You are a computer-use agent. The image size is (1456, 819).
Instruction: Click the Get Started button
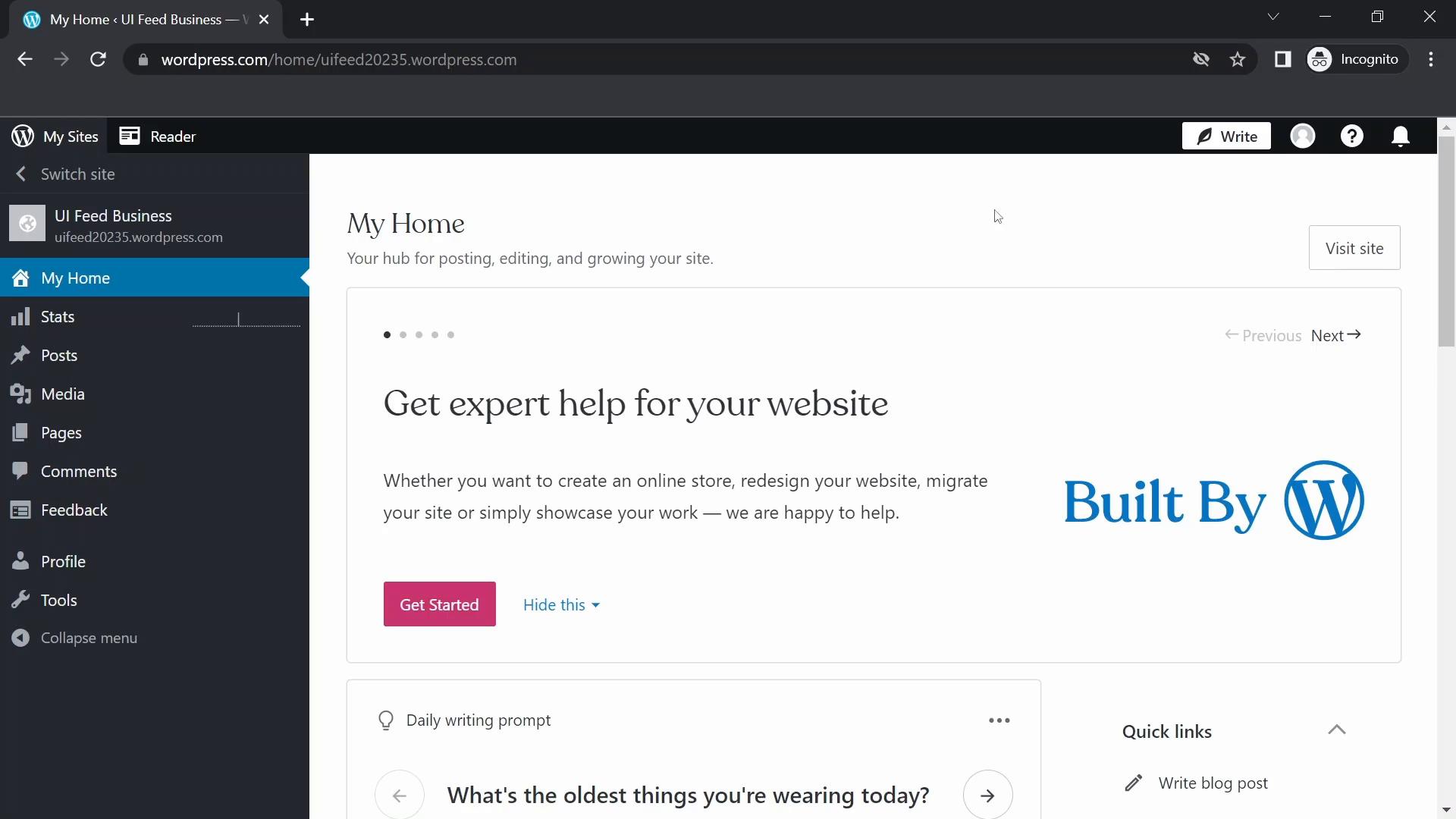pos(439,604)
